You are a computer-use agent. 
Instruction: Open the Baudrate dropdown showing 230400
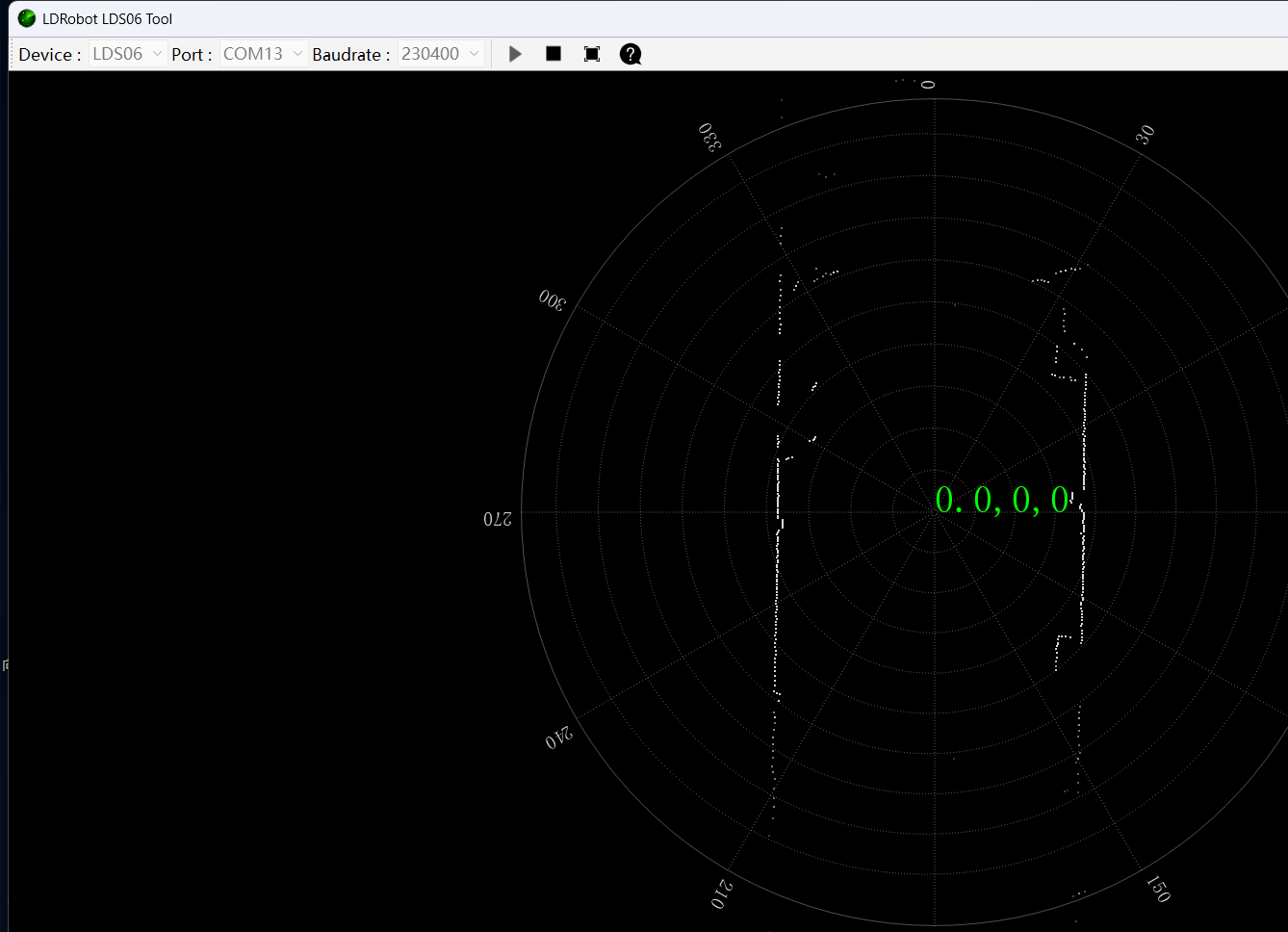[x=441, y=54]
